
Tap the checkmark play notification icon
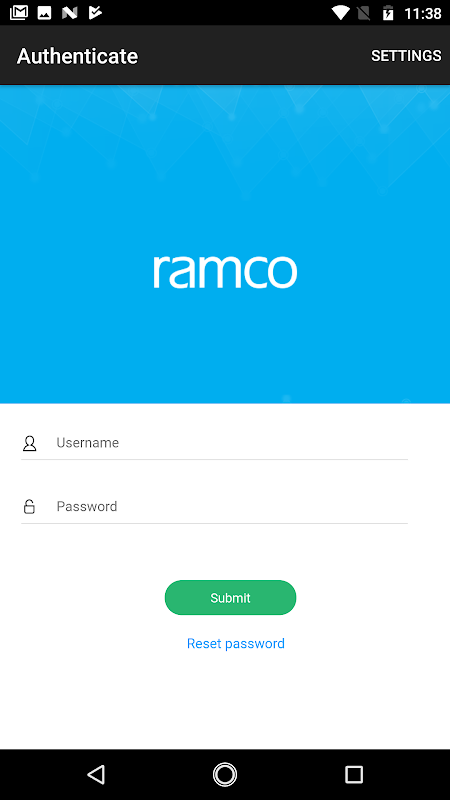(95, 13)
